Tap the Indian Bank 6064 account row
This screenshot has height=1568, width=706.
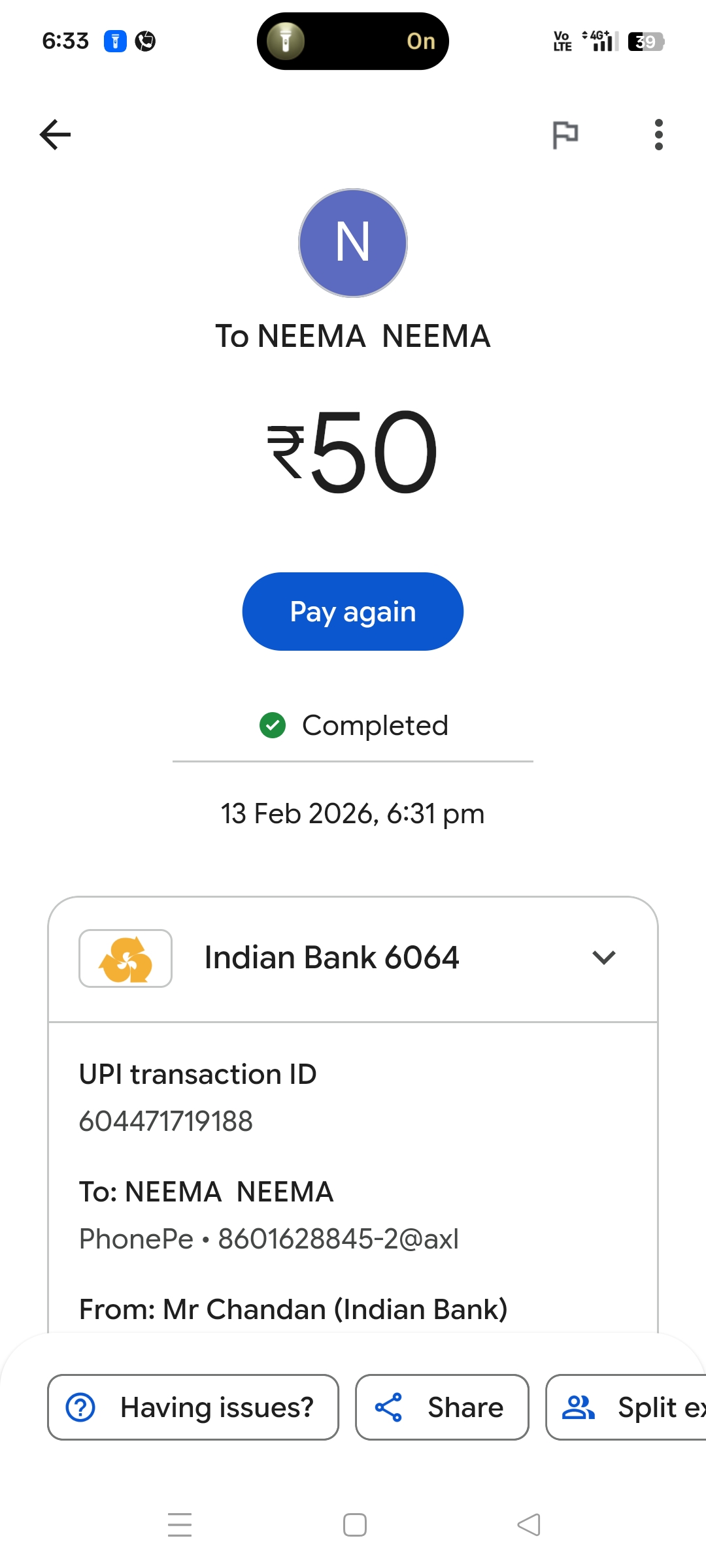pos(331,958)
